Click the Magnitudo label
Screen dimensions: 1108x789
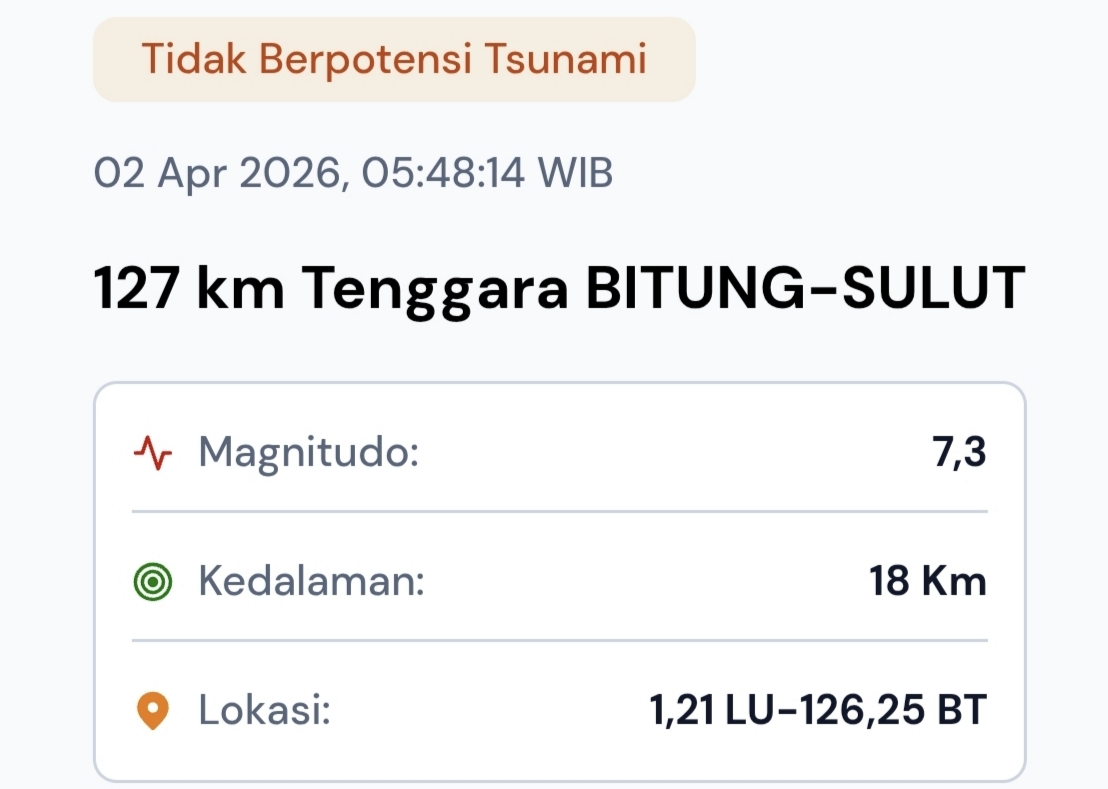click(308, 454)
